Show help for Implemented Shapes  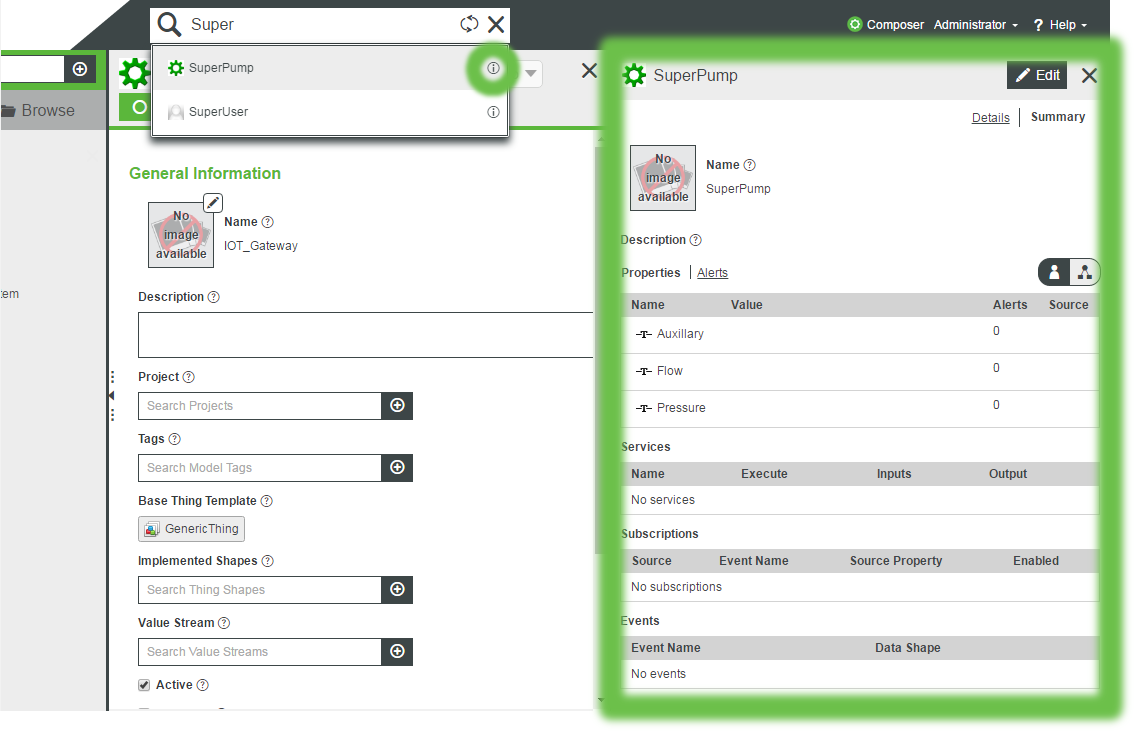tap(267, 561)
